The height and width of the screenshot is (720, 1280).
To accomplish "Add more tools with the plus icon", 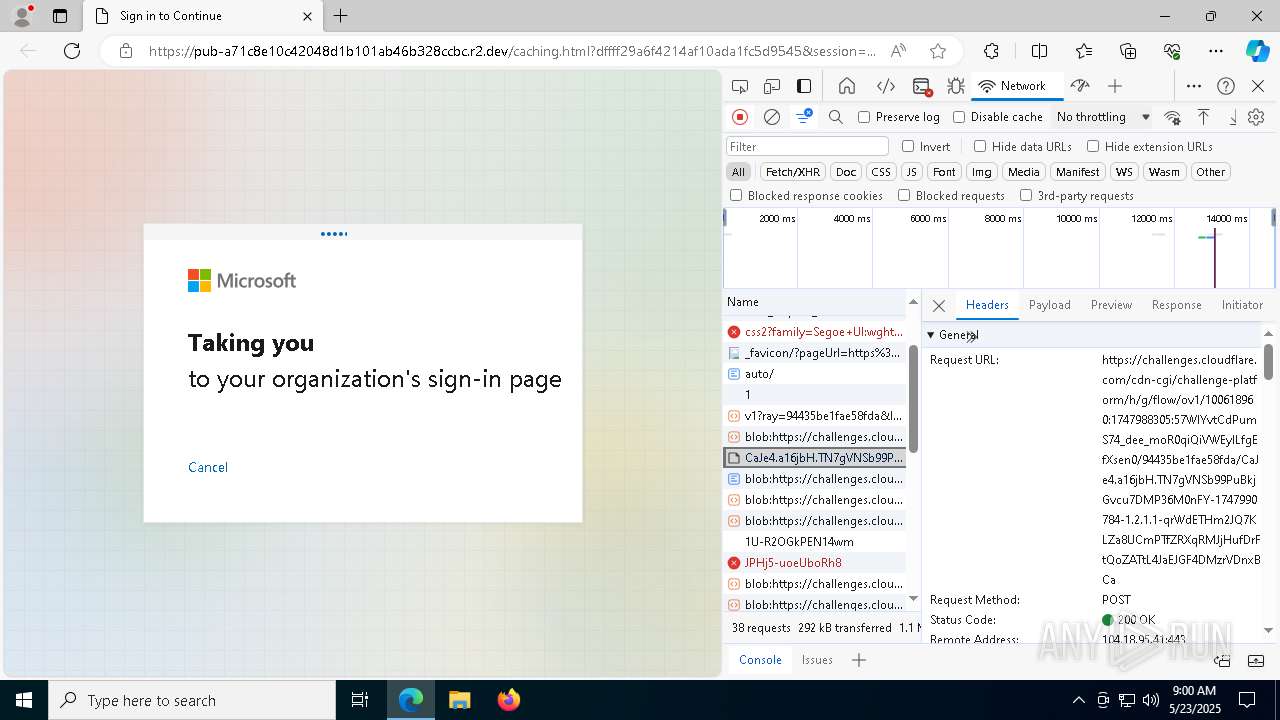I will (1115, 86).
